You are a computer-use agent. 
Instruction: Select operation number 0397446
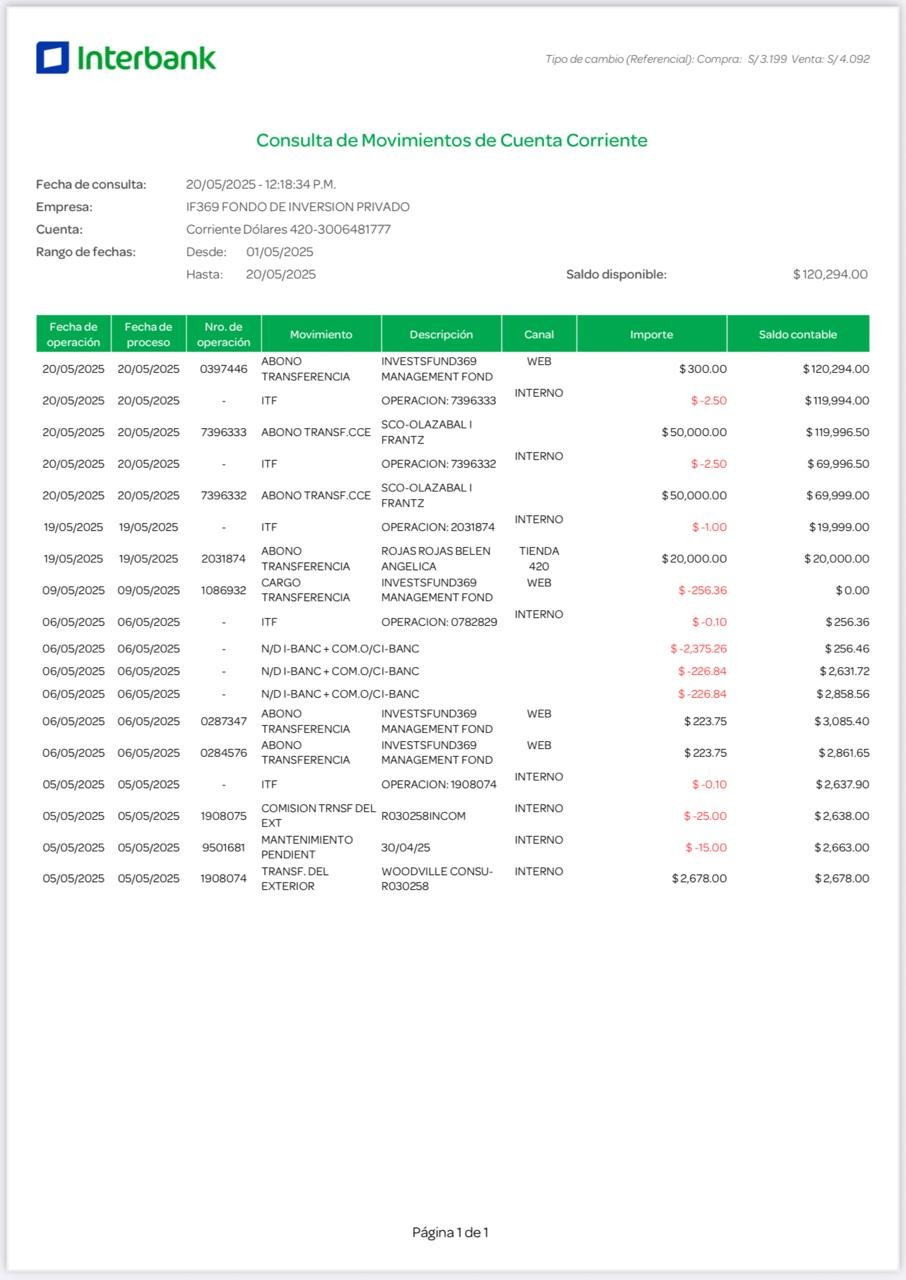pos(223,369)
